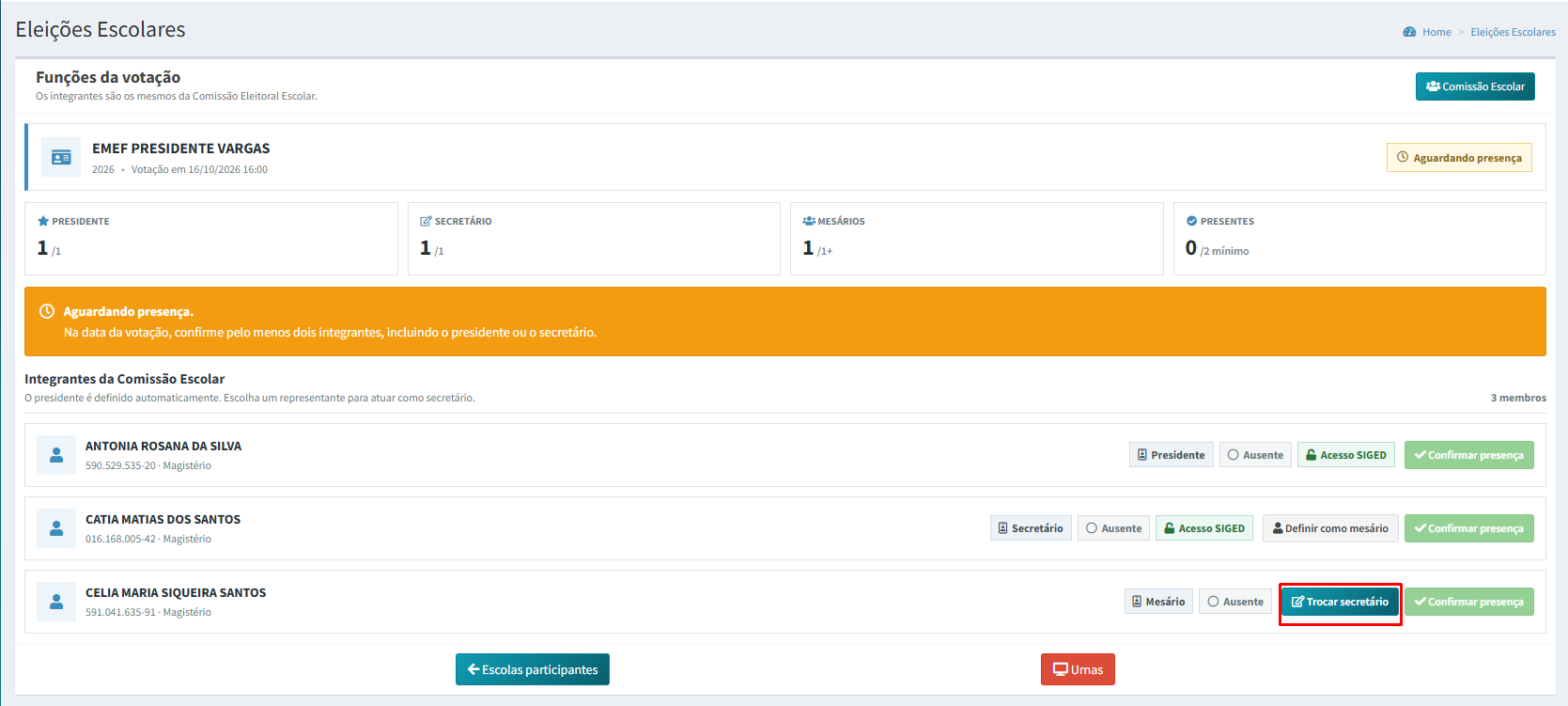Click the CPF text 591.041.635-91
This screenshot has width=1568, height=706.
(120, 613)
